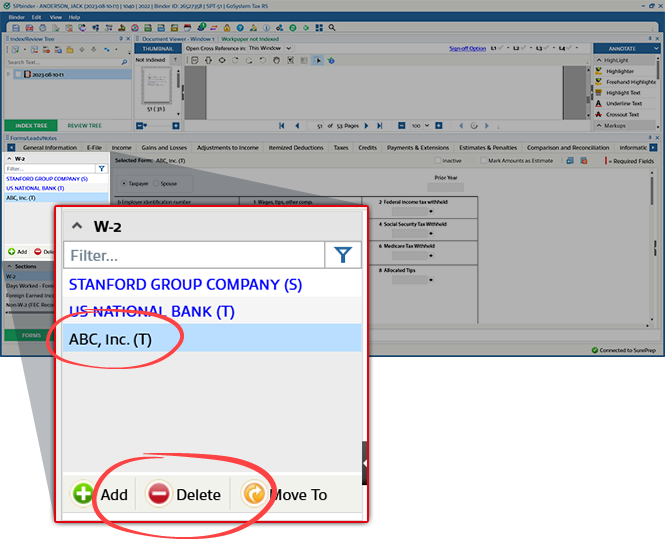The width and height of the screenshot is (665, 545).
Task: Open the View menu
Action: click(56, 17)
